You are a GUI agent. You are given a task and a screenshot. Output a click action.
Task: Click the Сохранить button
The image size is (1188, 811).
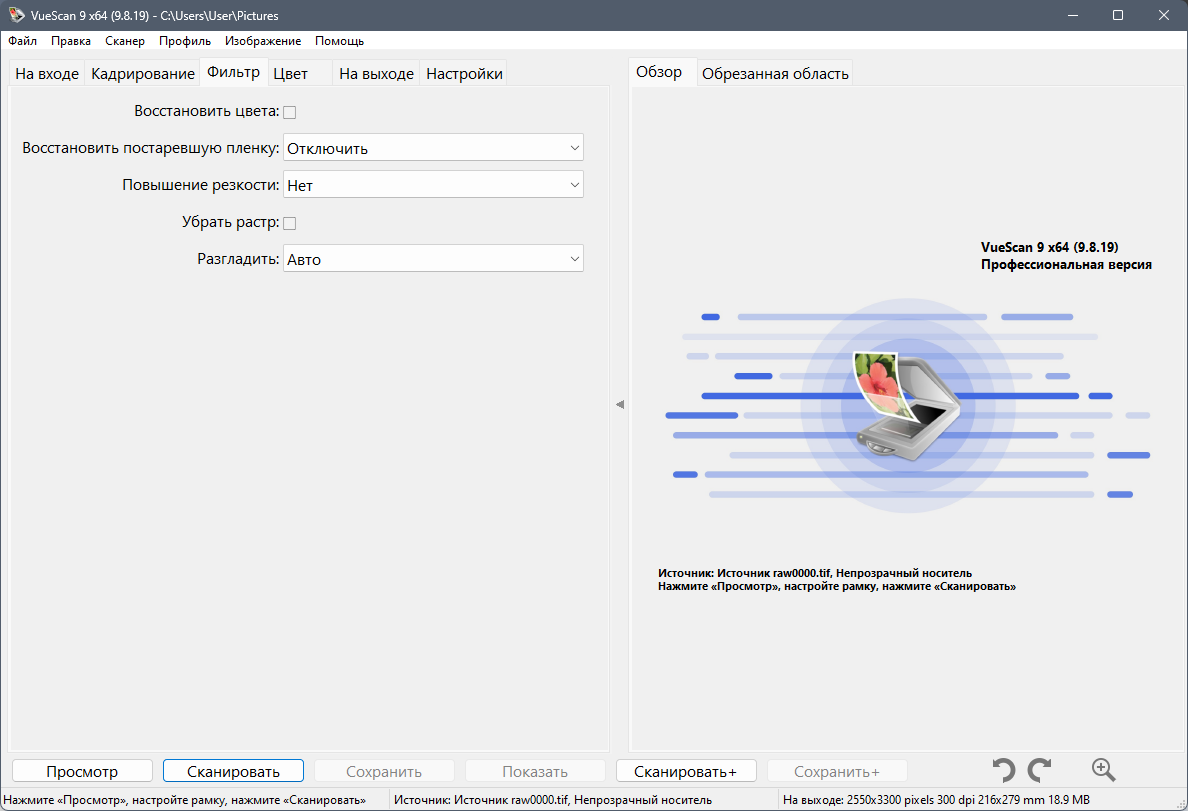click(x=384, y=771)
